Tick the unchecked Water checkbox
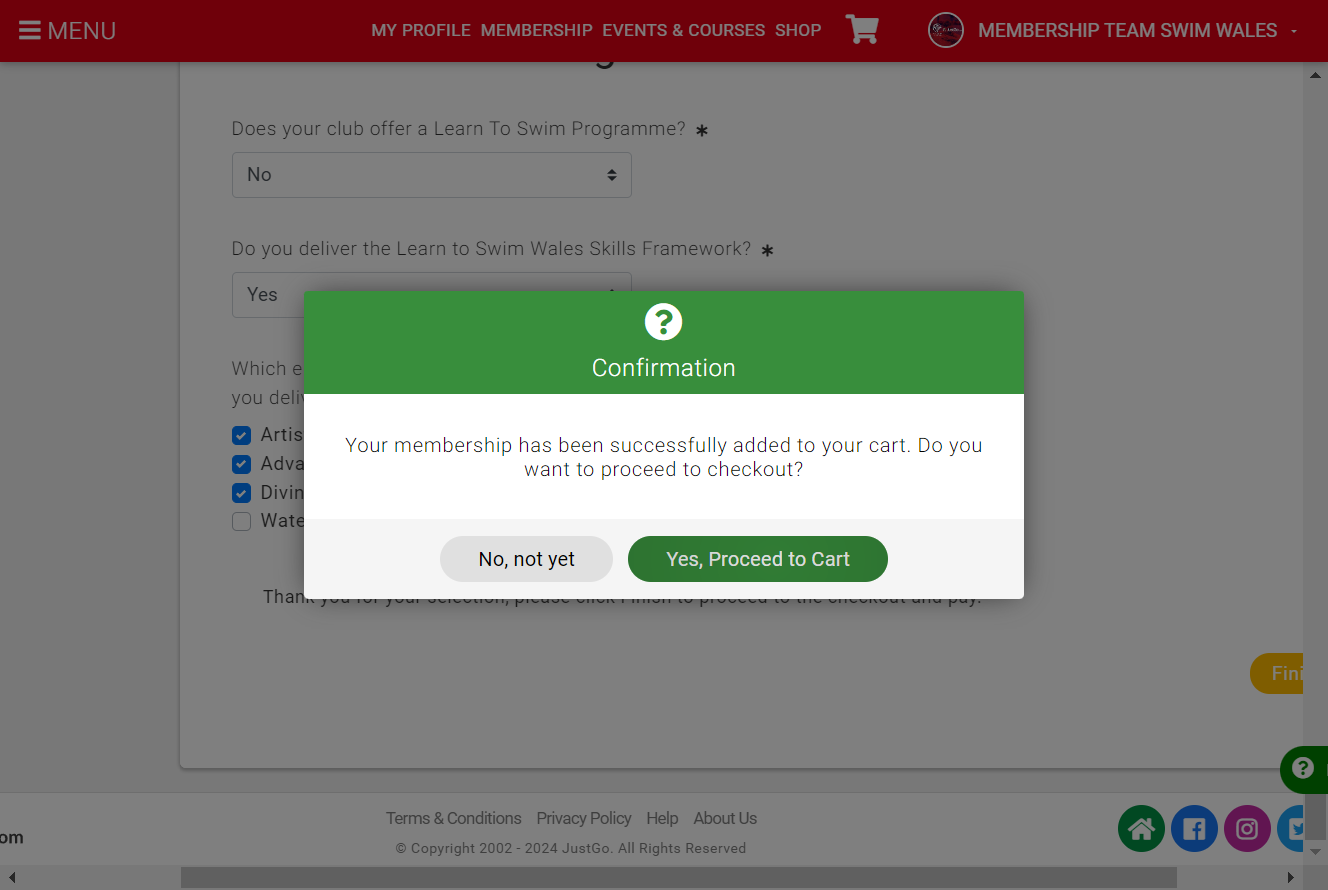Image resolution: width=1328 pixels, height=890 pixels. click(241, 521)
